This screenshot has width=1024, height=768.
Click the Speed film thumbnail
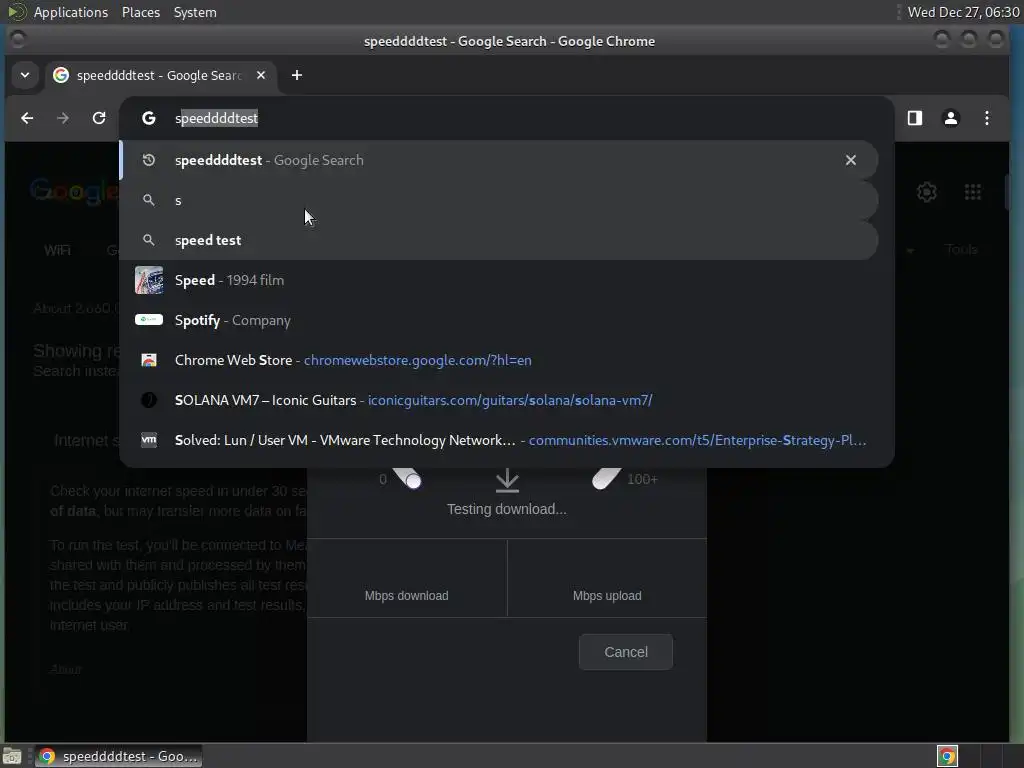(x=149, y=280)
